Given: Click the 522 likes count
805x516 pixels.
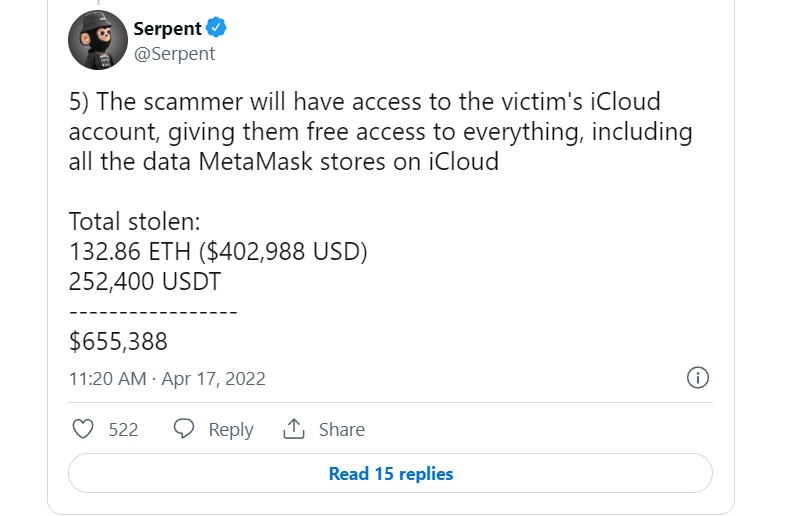Looking at the screenshot, I should click(x=123, y=429).
